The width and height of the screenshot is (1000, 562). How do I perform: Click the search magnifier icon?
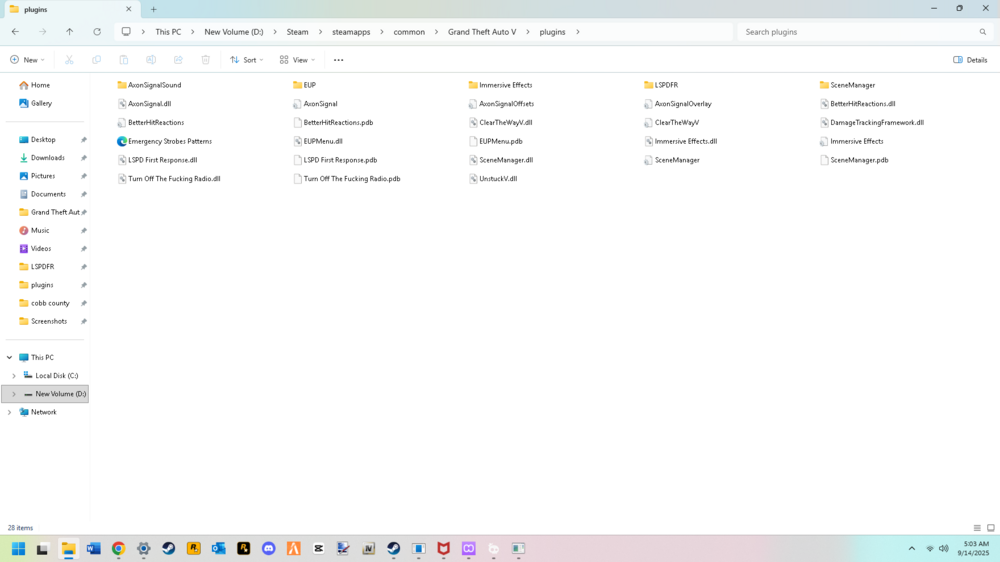click(x=983, y=32)
